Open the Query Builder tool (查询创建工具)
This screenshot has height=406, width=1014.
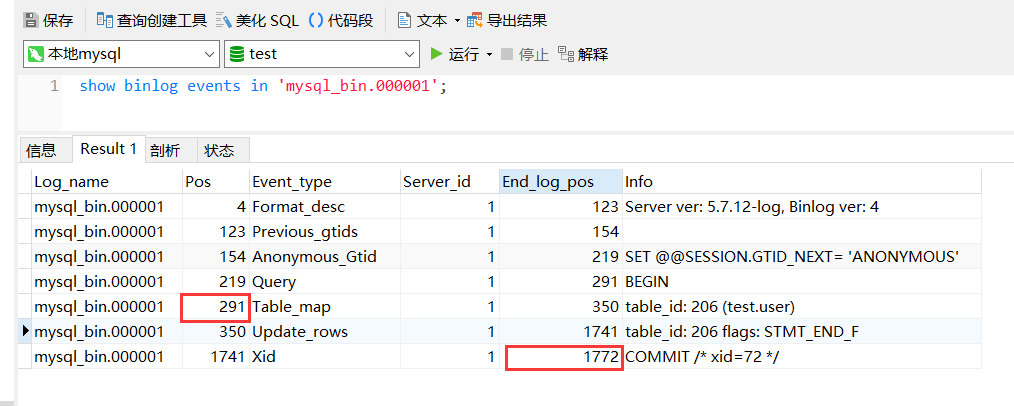(151, 21)
